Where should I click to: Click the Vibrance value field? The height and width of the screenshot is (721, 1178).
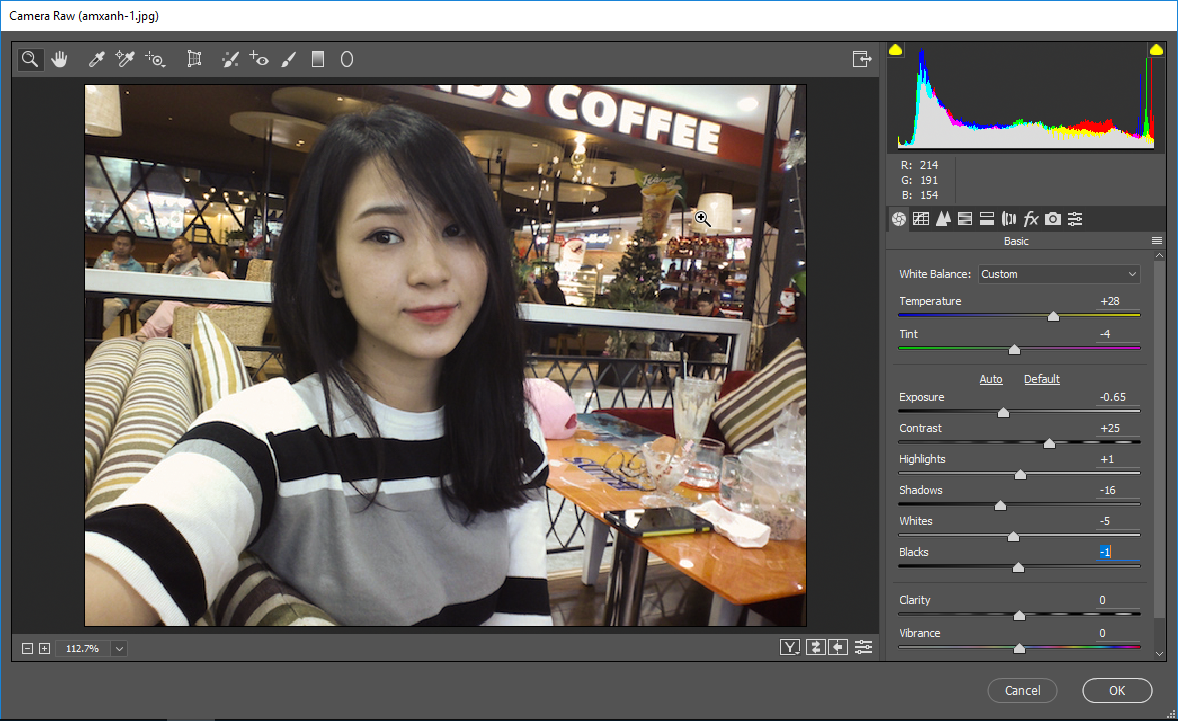coord(1116,633)
